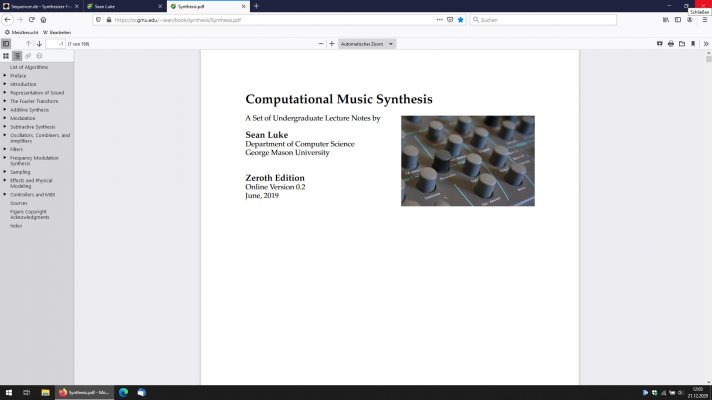The height and width of the screenshot is (400, 712).
Task: Print the PDF document
Action: pos(671,44)
